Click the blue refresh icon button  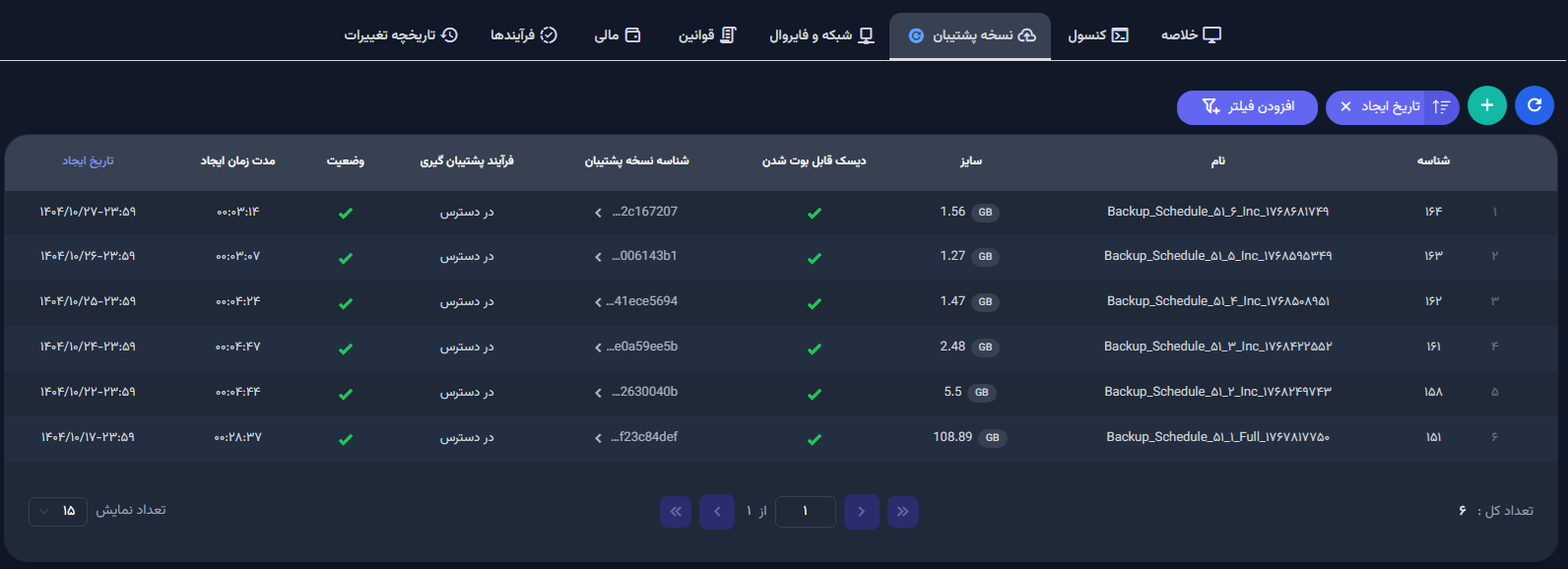coord(1534,105)
